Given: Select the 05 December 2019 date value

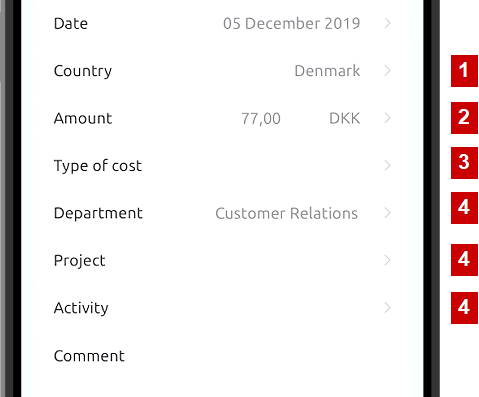Looking at the screenshot, I should point(292,23).
